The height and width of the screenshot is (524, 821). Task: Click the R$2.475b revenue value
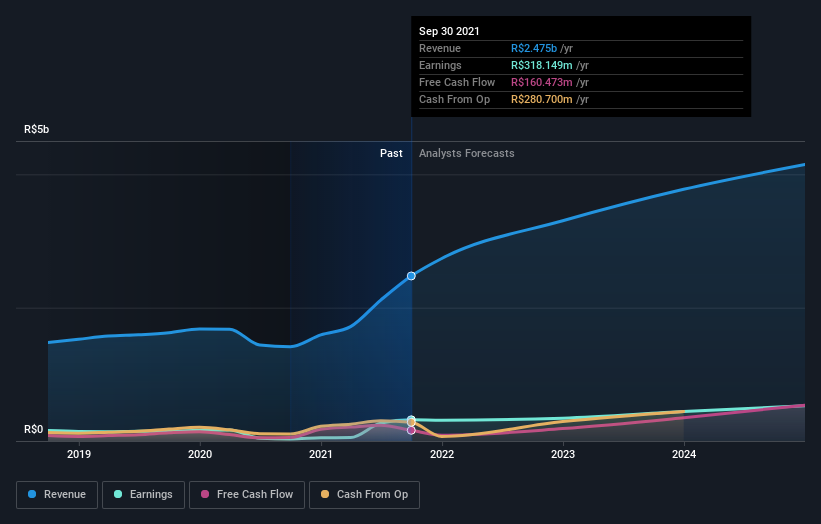[534, 48]
